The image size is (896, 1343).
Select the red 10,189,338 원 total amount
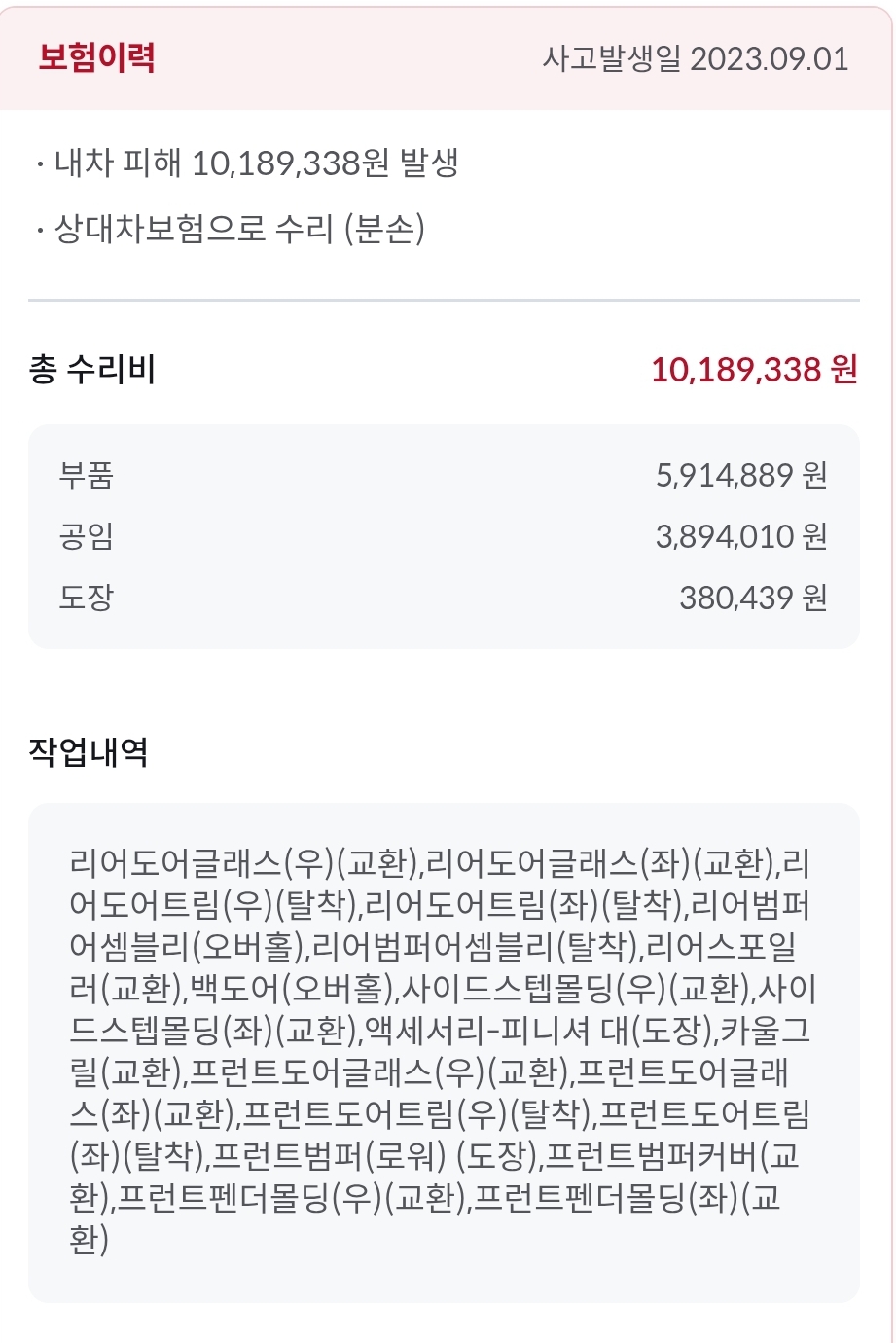(754, 370)
